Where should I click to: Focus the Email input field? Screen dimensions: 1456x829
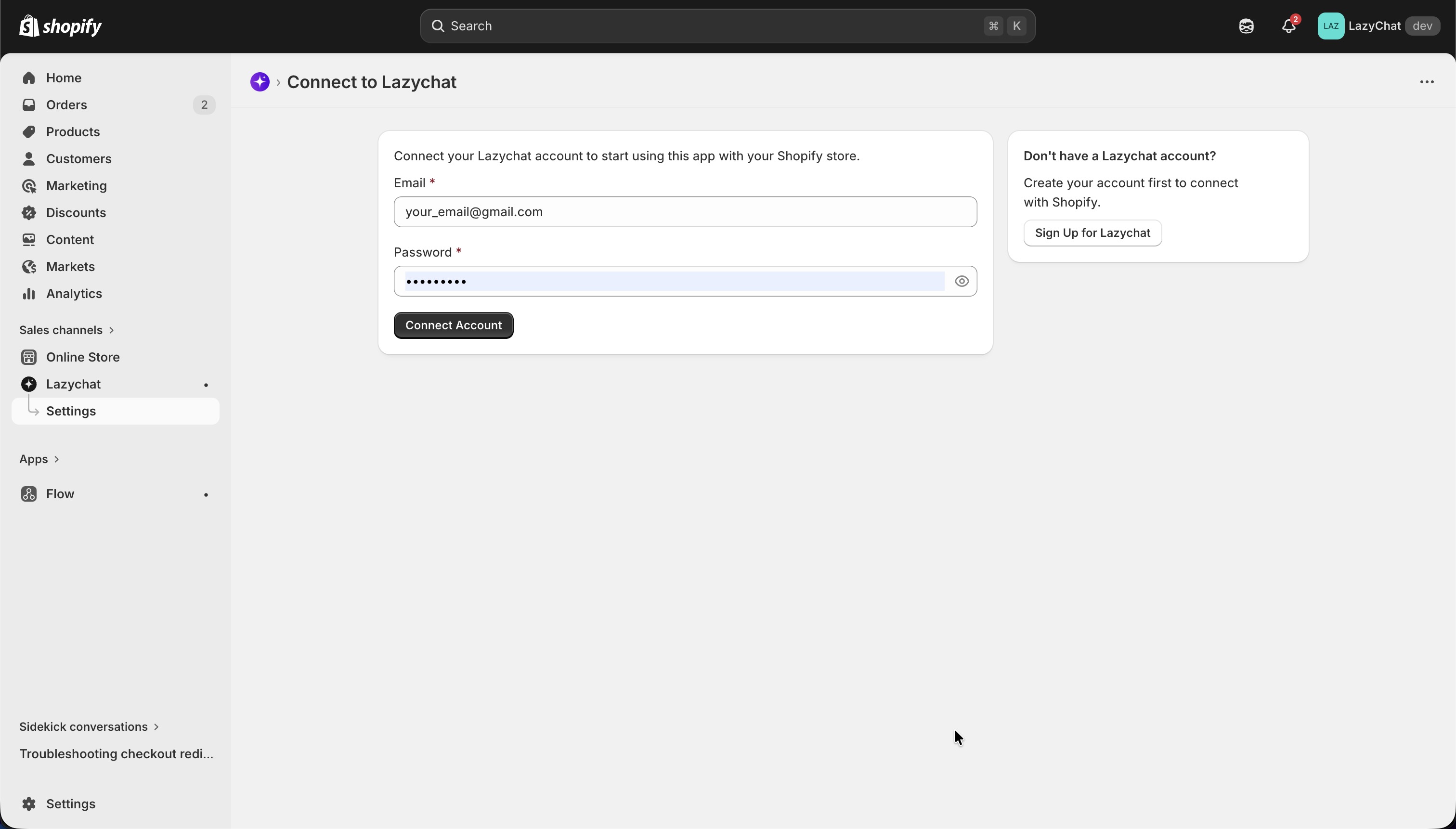click(685, 212)
